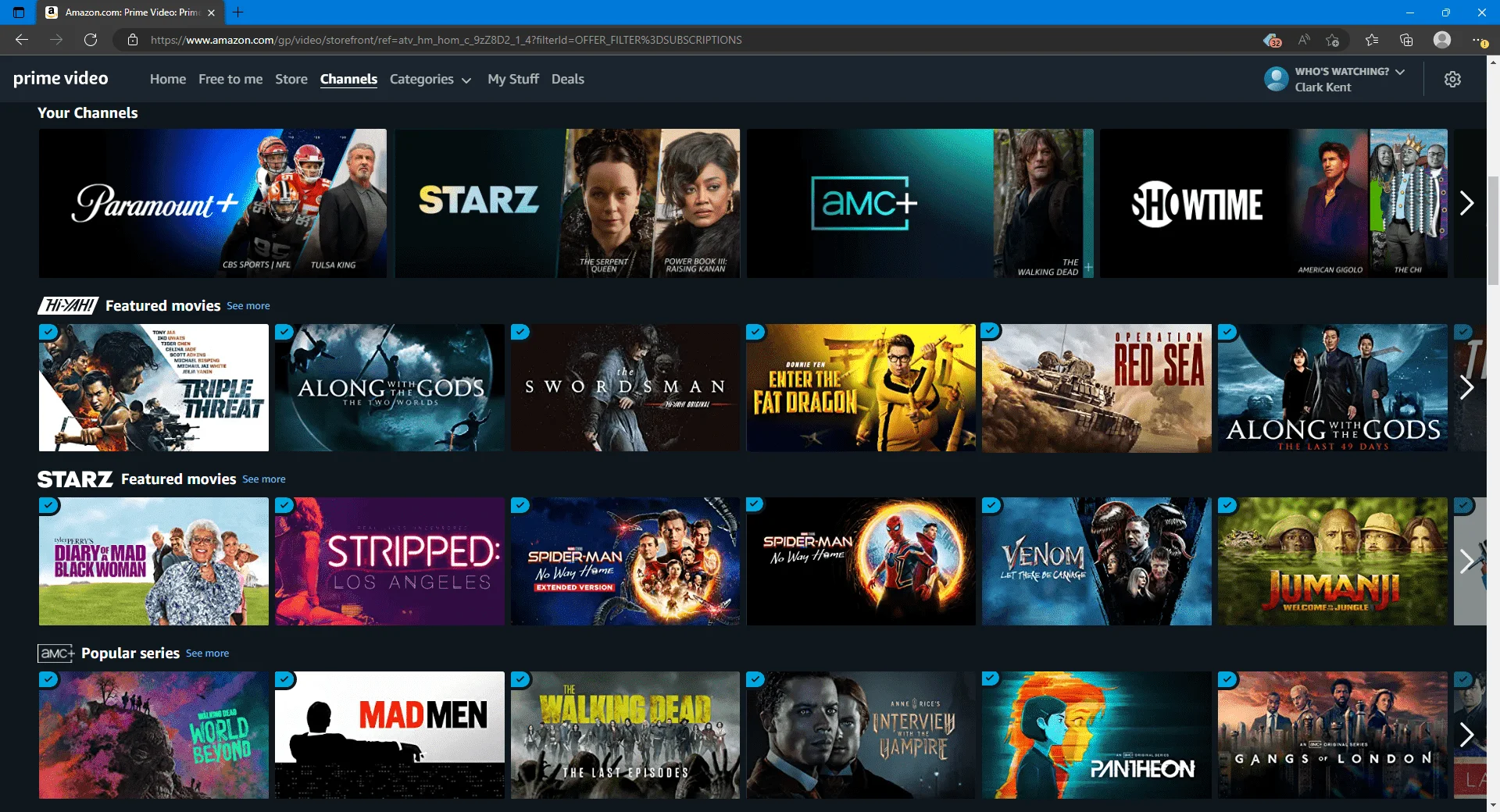Screen dimensions: 1500x812
Task: Open Interview with the Vampire
Action: [861, 735]
